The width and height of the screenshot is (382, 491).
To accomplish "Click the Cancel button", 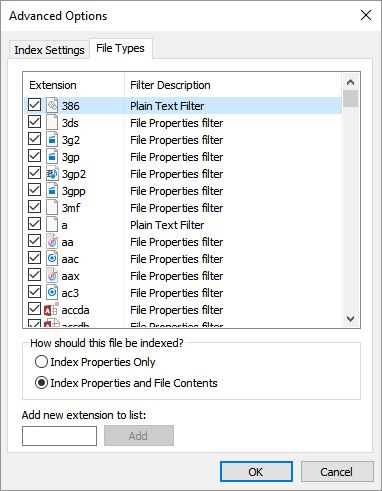I will (x=337, y=472).
